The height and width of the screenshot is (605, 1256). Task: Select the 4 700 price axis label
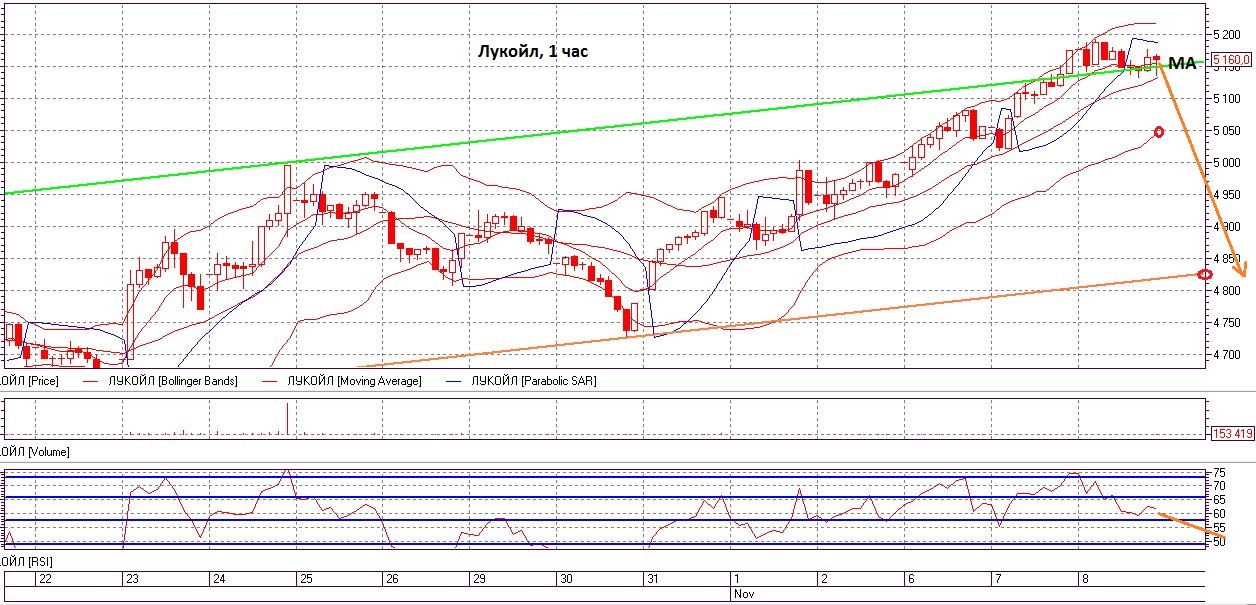(1228, 354)
